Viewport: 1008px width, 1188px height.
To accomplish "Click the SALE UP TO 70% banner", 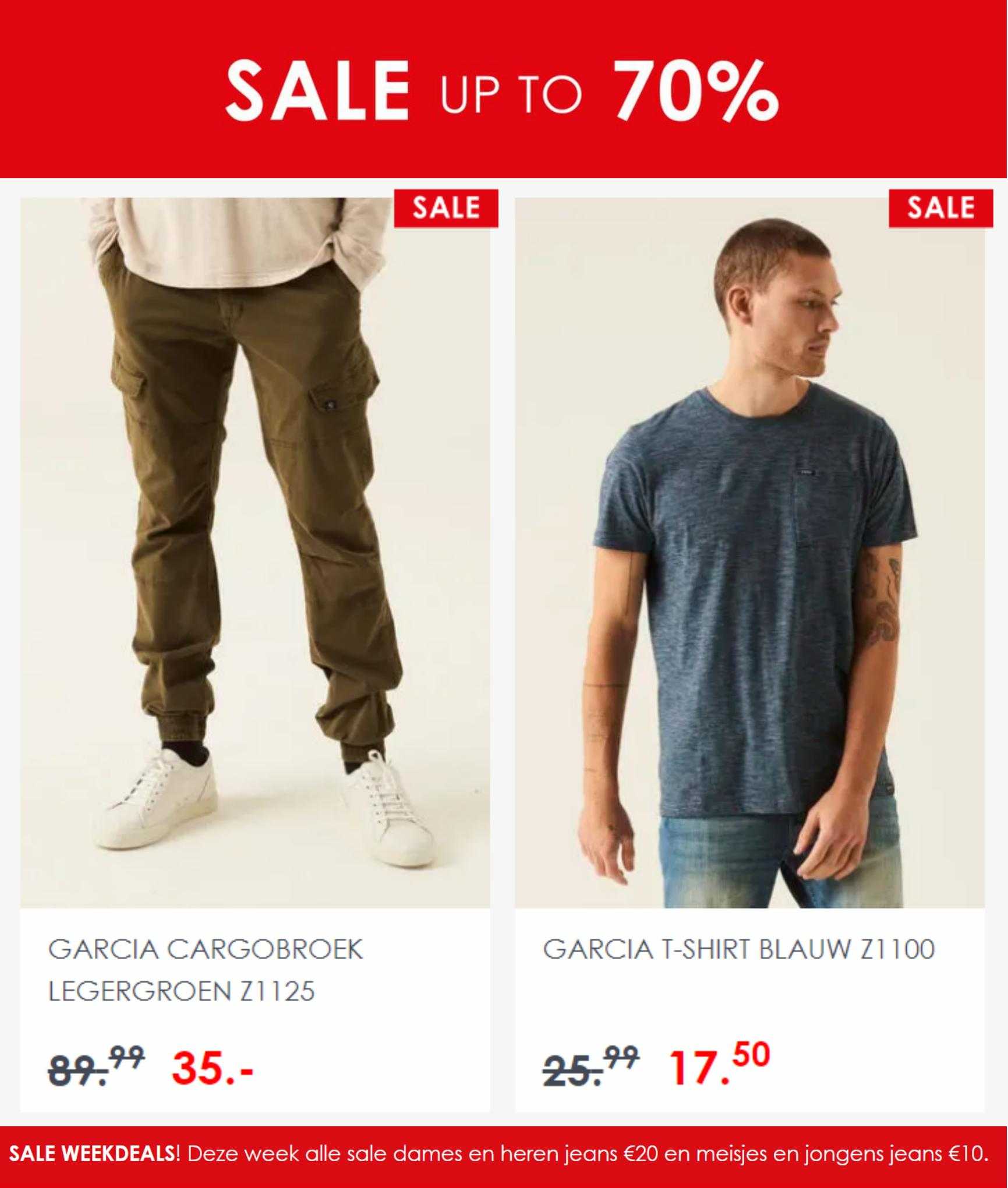I will click(504, 89).
